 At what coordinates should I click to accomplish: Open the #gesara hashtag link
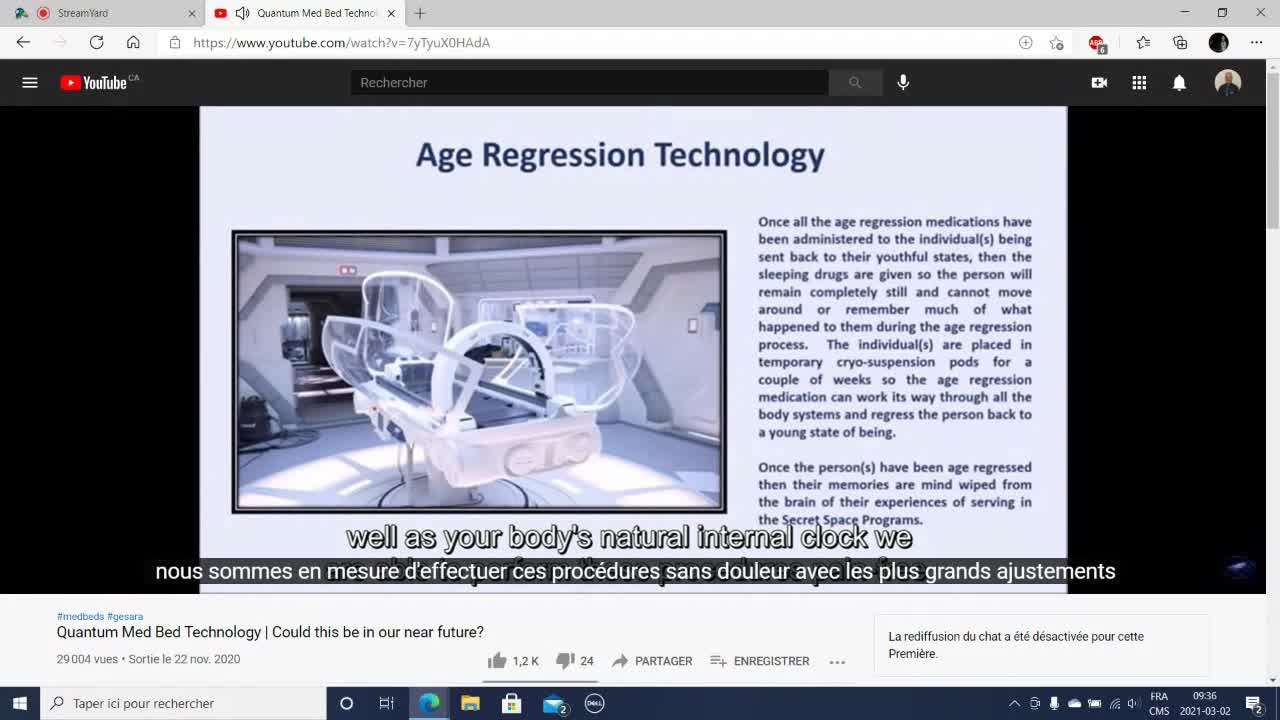click(125, 616)
